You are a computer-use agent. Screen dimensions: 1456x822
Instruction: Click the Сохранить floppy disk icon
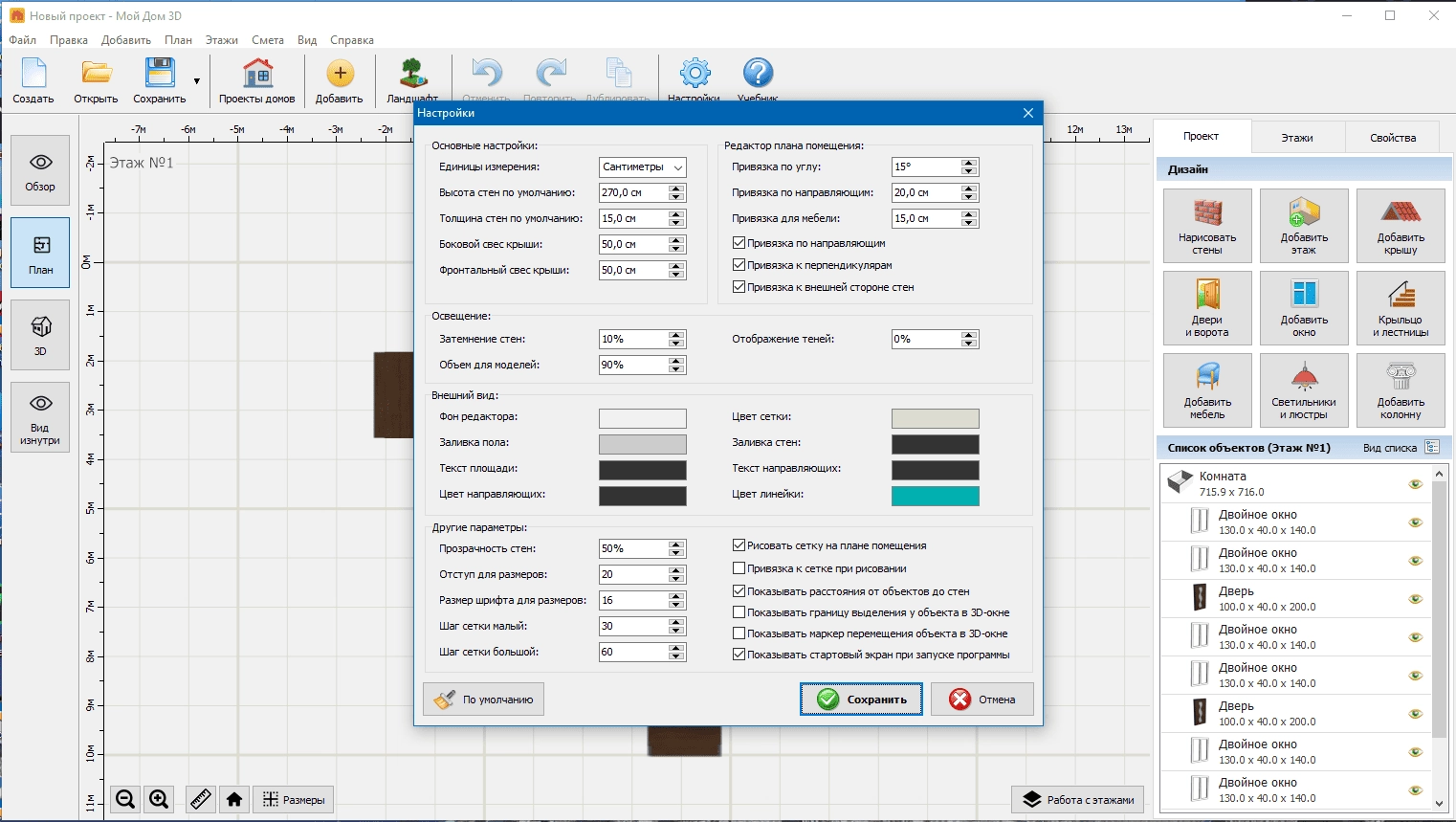click(159, 80)
